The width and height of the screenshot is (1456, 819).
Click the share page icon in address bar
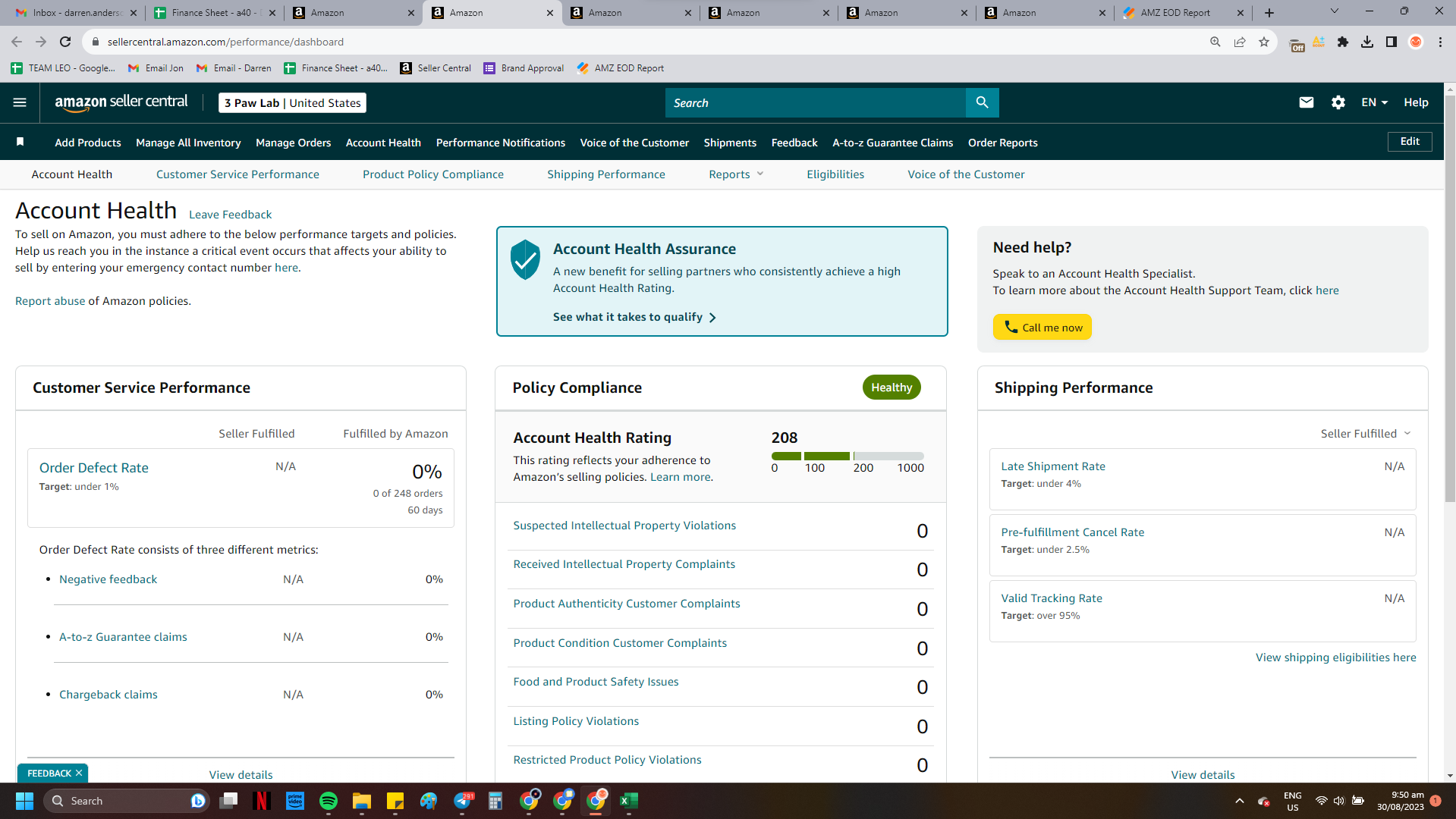pos(1239,42)
